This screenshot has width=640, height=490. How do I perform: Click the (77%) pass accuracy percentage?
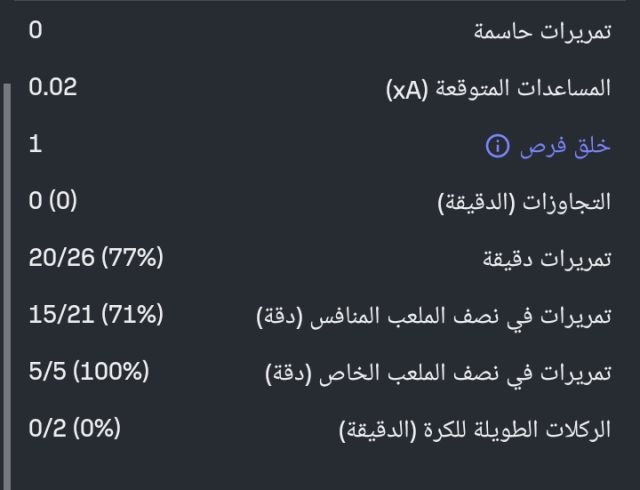[x=131, y=259]
